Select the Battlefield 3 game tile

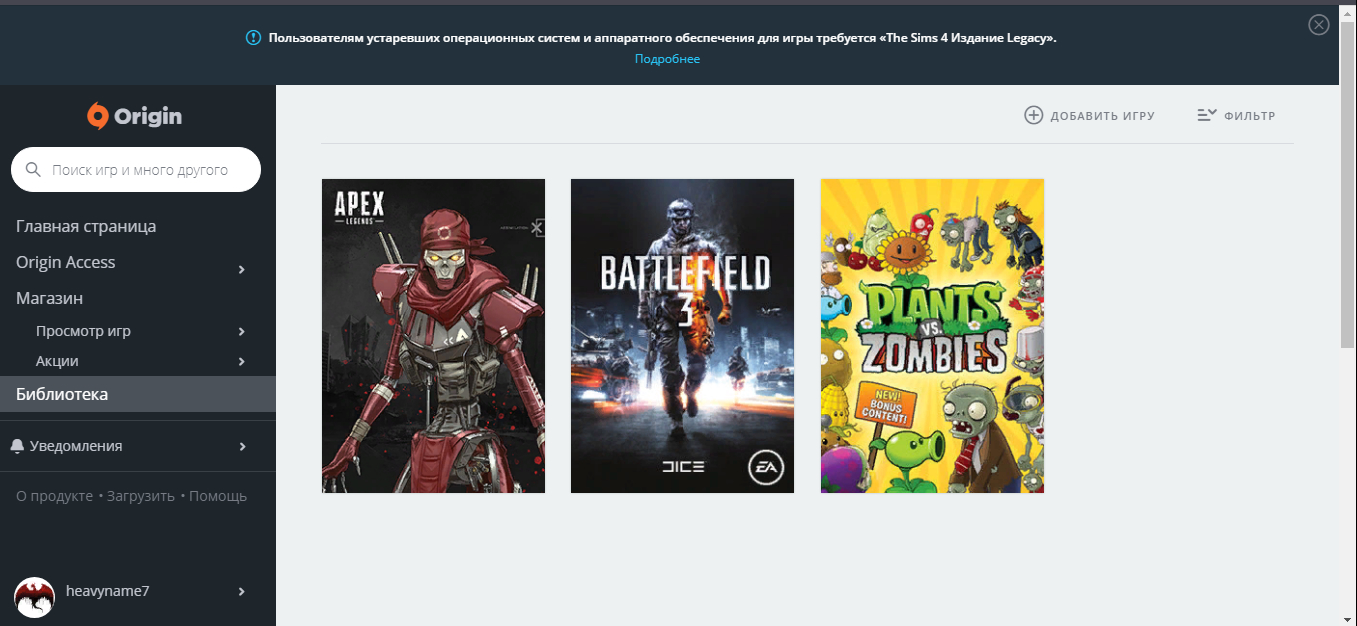[682, 336]
